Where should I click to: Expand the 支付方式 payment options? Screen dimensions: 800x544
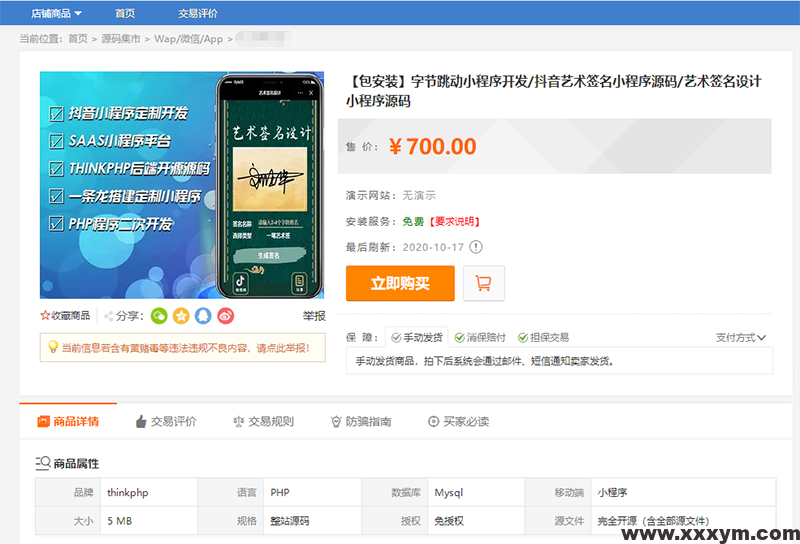click(741, 338)
